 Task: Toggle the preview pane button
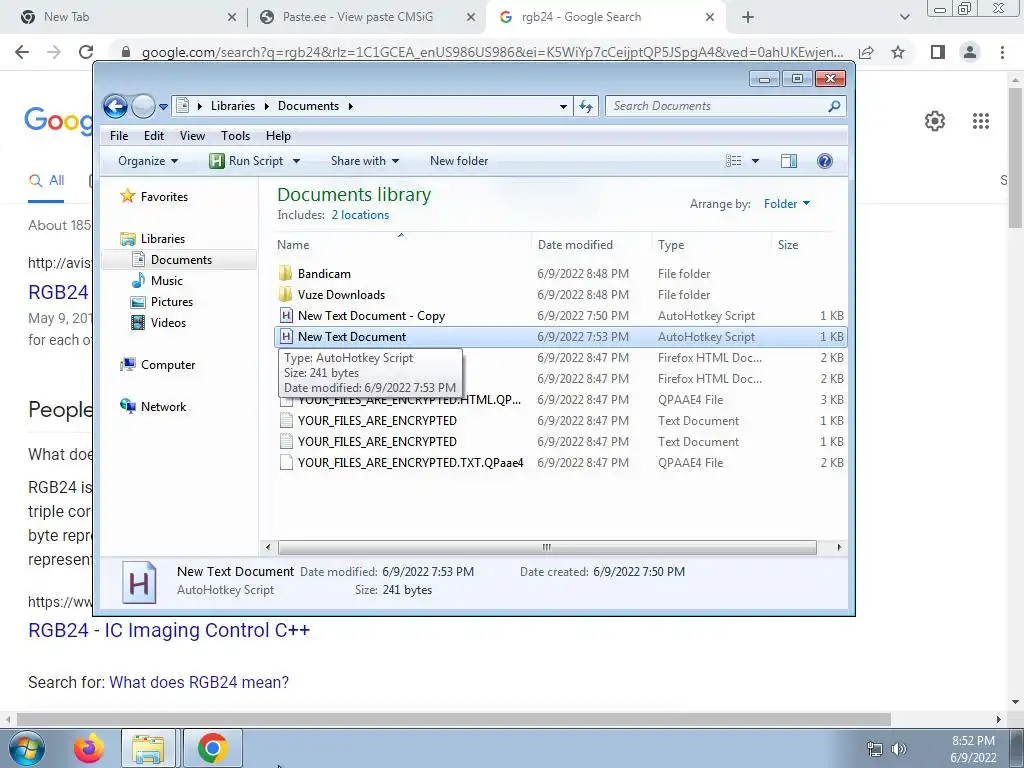click(x=789, y=161)
